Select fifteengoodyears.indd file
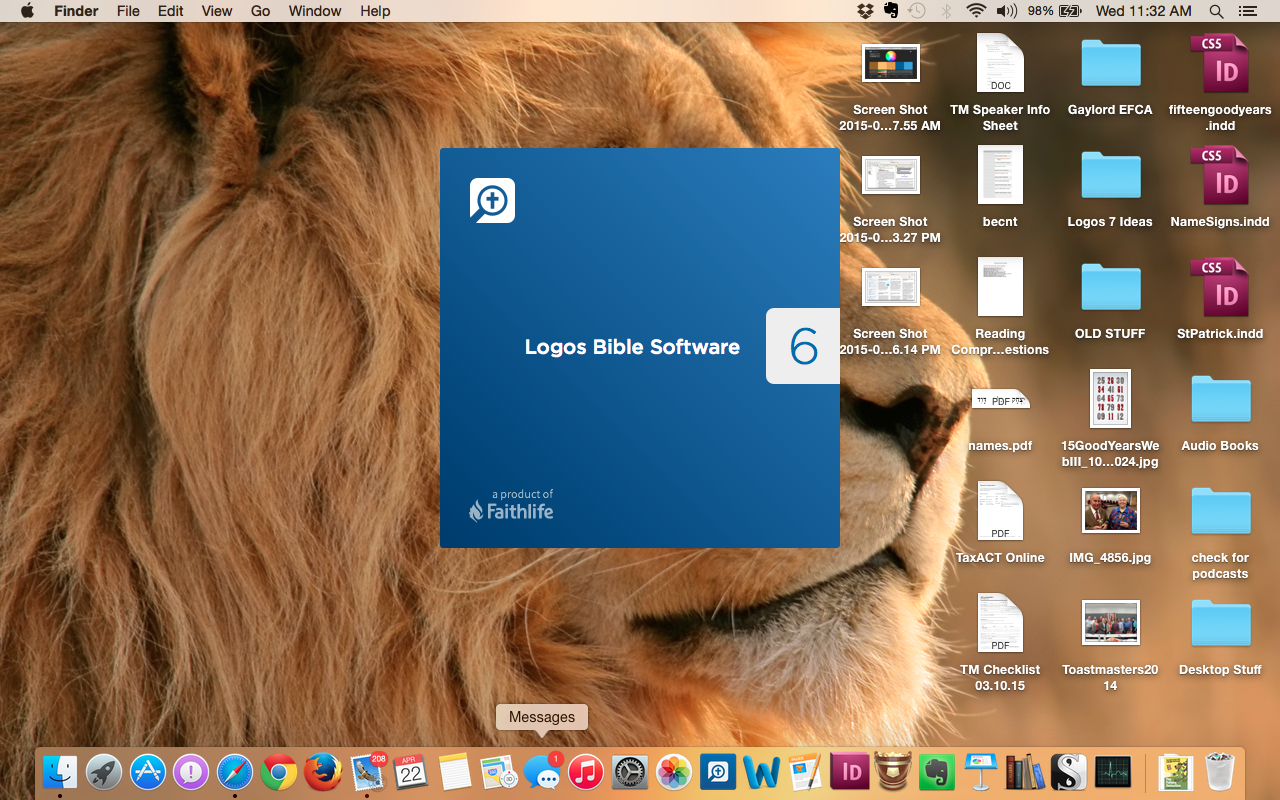This screenshot has width=1280, height=800. [1220, 64]
